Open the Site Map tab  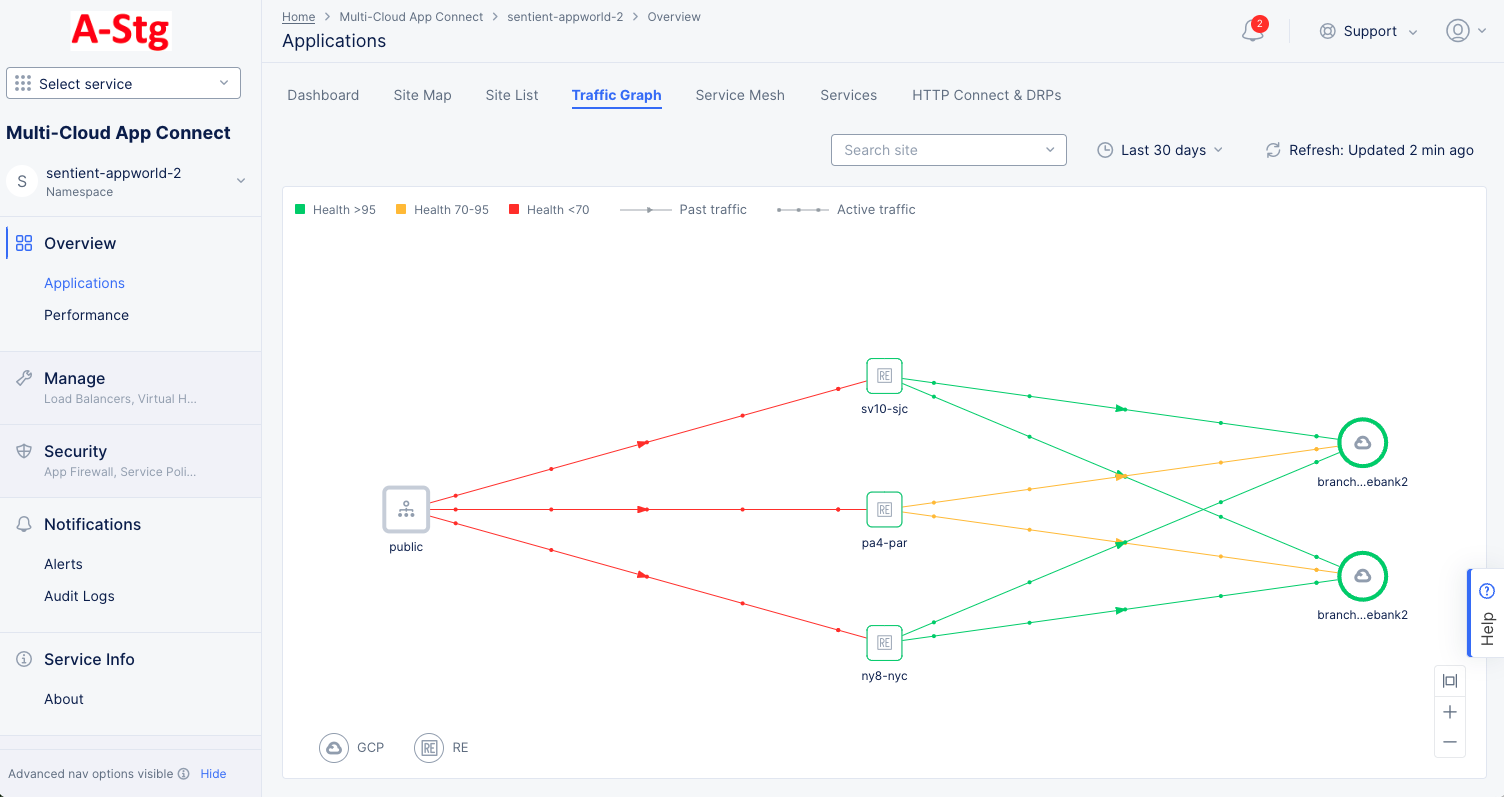tap(422, 95)
